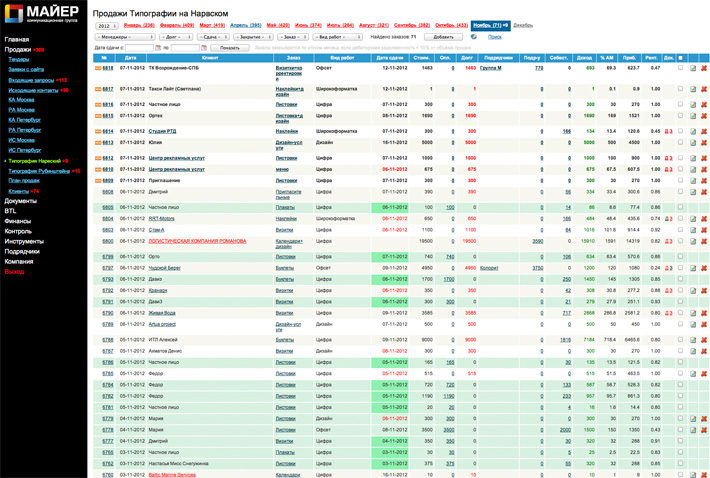Screen dimensions: 710x478
Task: Toggle the select-all checkbox in the table header
Action: [680, 58]
